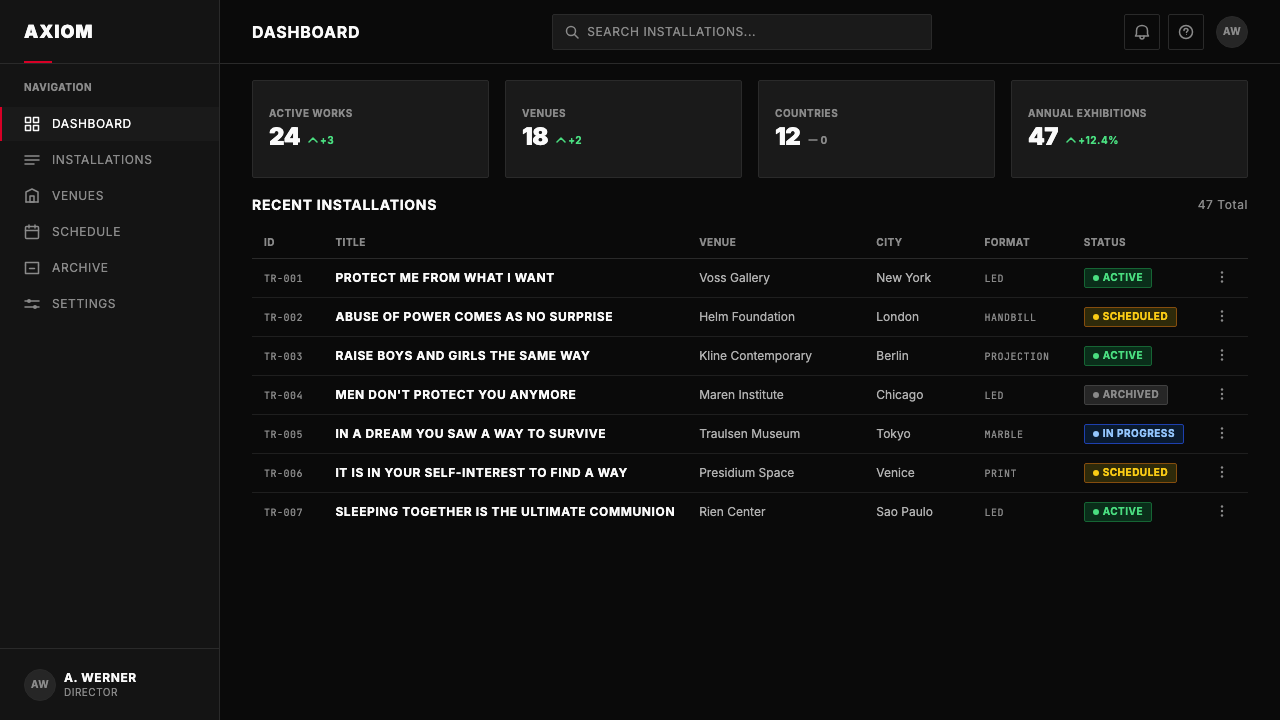Open row actions menu for TR-003
1280x720 pixels.
click(1222, 356)
